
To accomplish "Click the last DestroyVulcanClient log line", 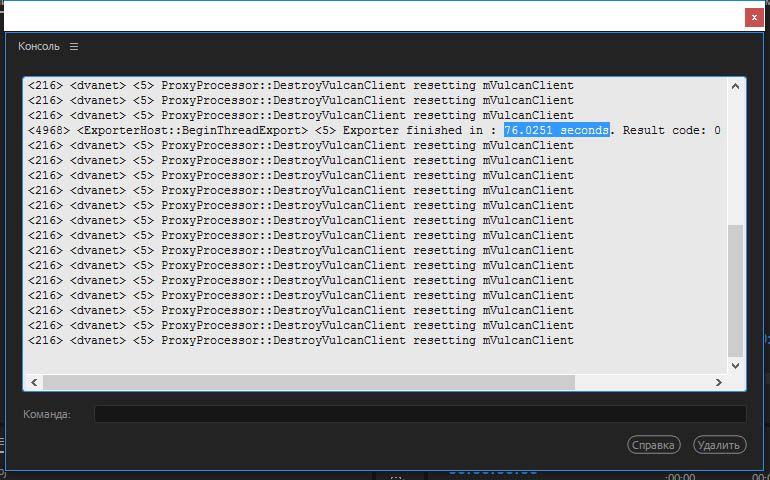I will pyautogui.click(x=300, y=341).
